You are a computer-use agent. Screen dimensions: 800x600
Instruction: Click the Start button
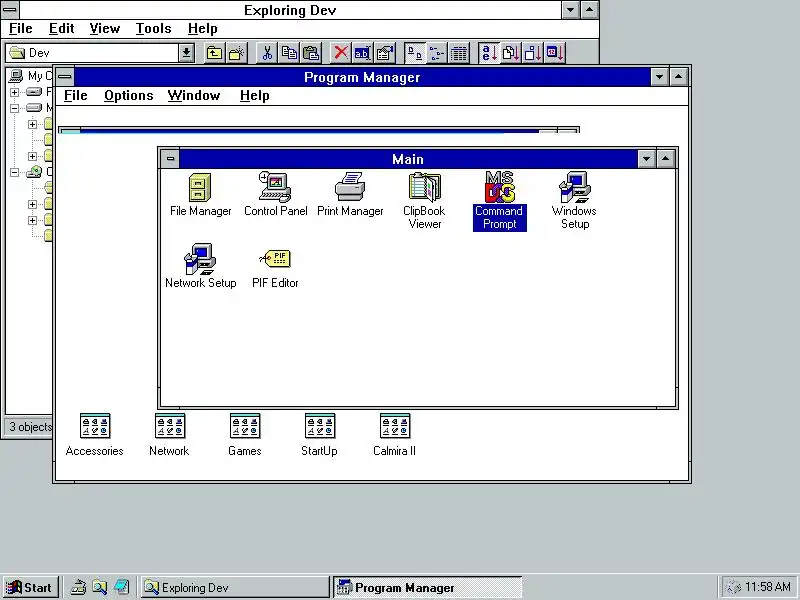point(30,588)
